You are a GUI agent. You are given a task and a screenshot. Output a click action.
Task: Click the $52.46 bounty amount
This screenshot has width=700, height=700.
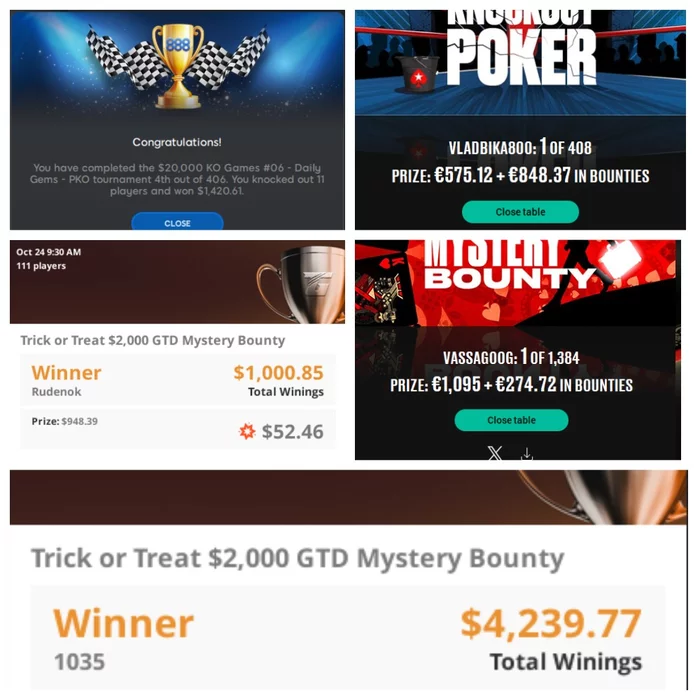tap(292, 432)
